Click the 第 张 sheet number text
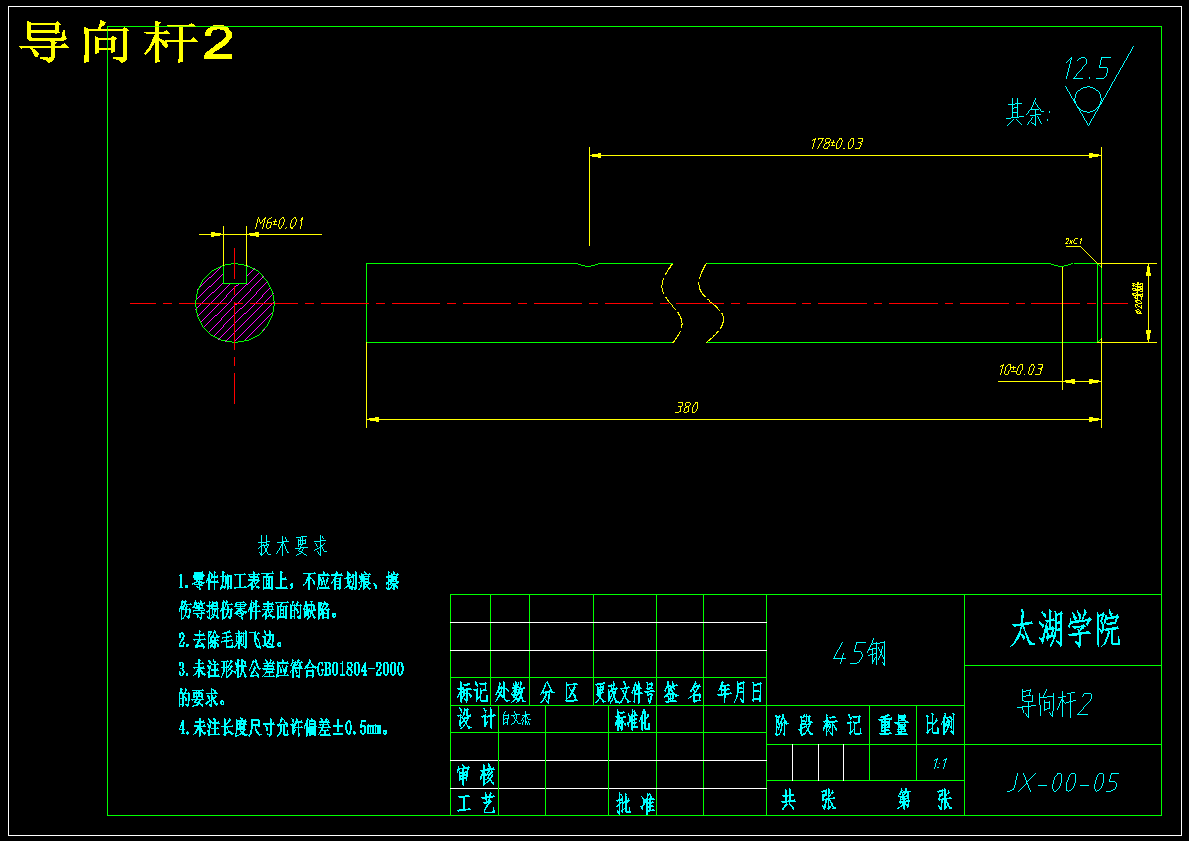1189x841 pixels. click(924, 799)
